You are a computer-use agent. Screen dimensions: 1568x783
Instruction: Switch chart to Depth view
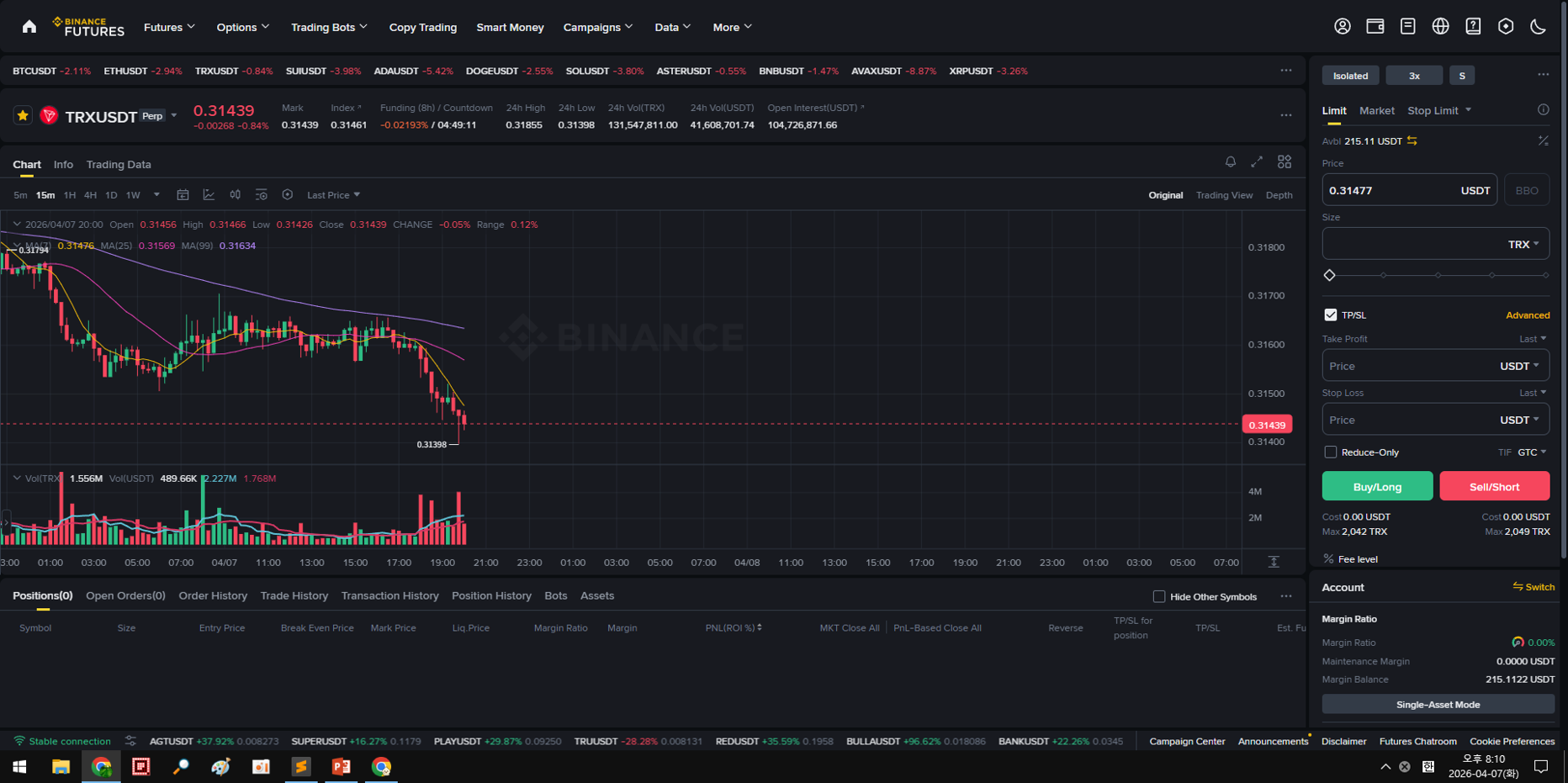[x=1279, y=195]
